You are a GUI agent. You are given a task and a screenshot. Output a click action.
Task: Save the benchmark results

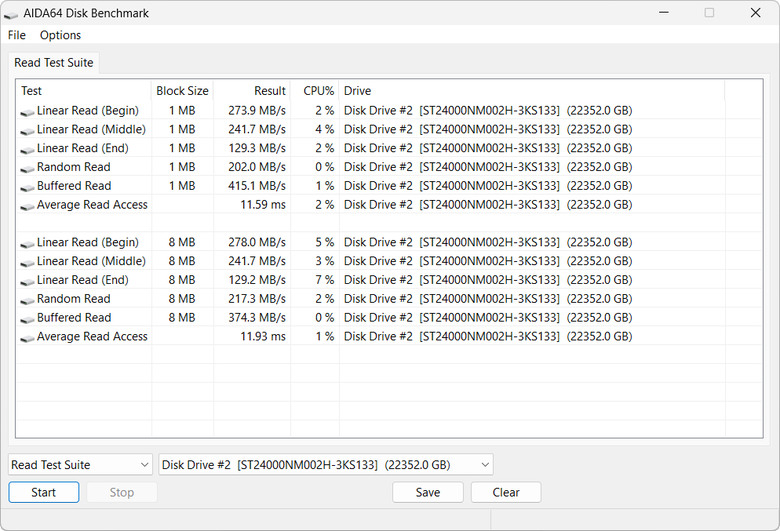pyautogui.click(x=428, y=492)
